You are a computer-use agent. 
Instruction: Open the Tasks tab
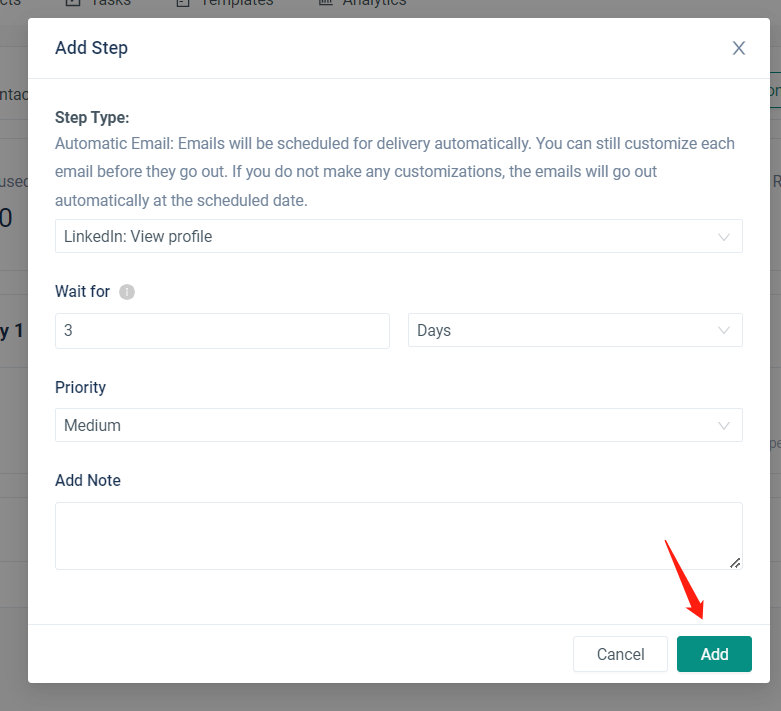pyautogui.click(x=109, y=3)
